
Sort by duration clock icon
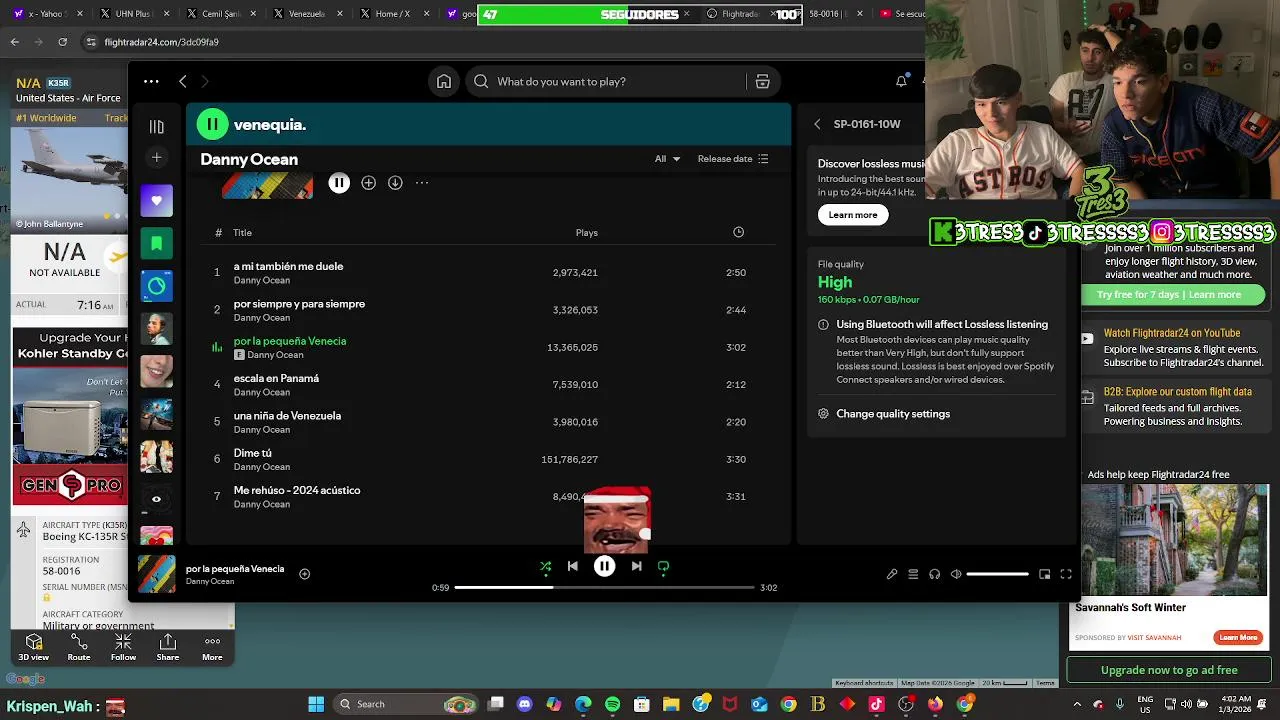tap(738, 232)
